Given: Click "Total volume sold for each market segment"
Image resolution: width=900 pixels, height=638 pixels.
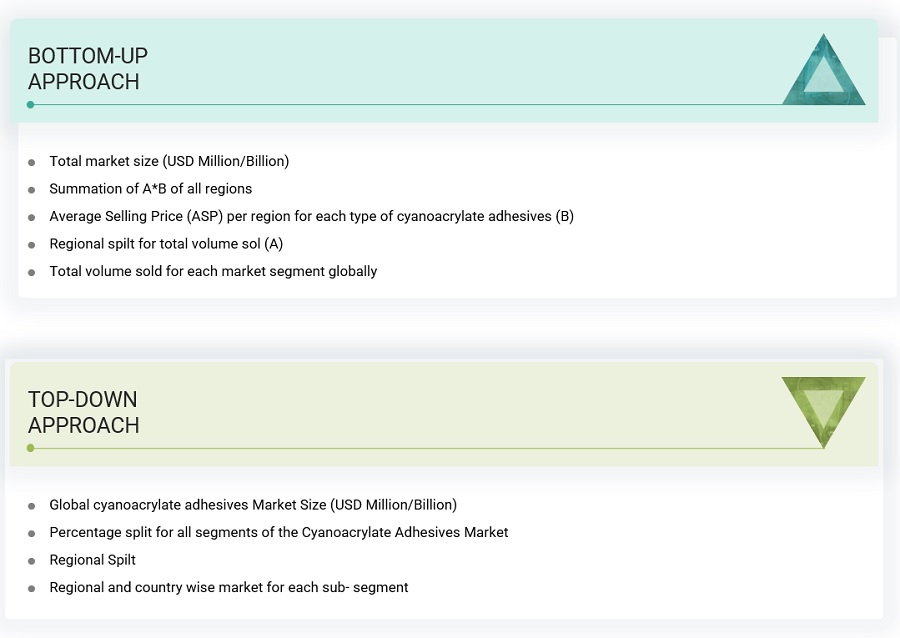Looking at the screenshot, I should [213, 271].
